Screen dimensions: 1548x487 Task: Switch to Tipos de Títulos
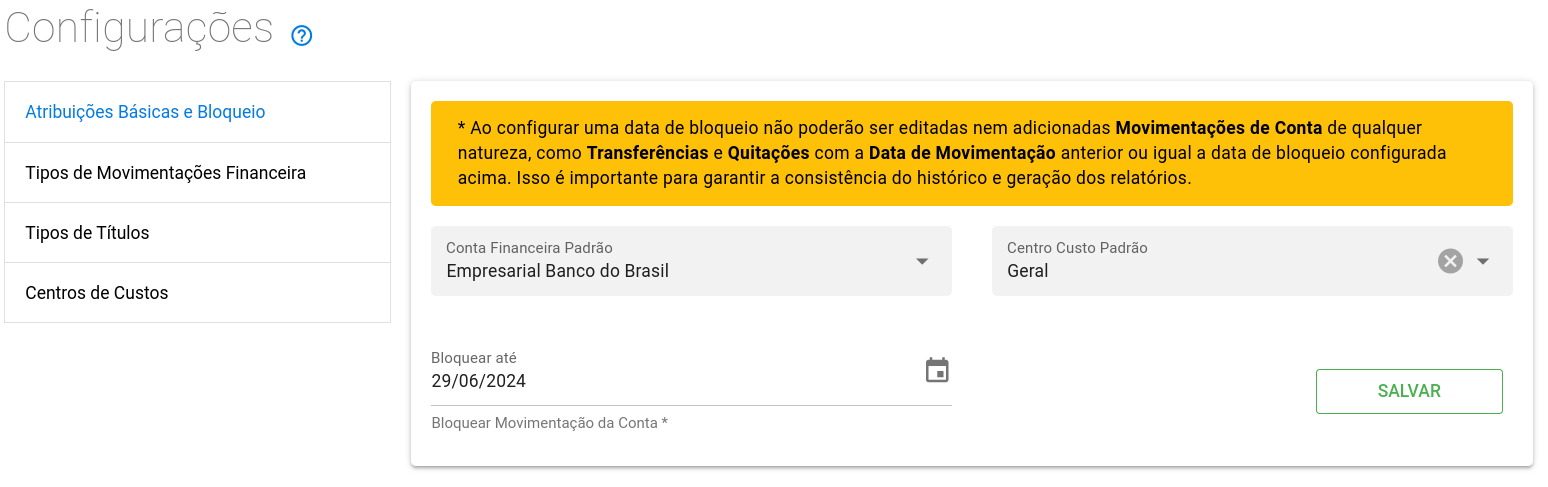(87, 233)
